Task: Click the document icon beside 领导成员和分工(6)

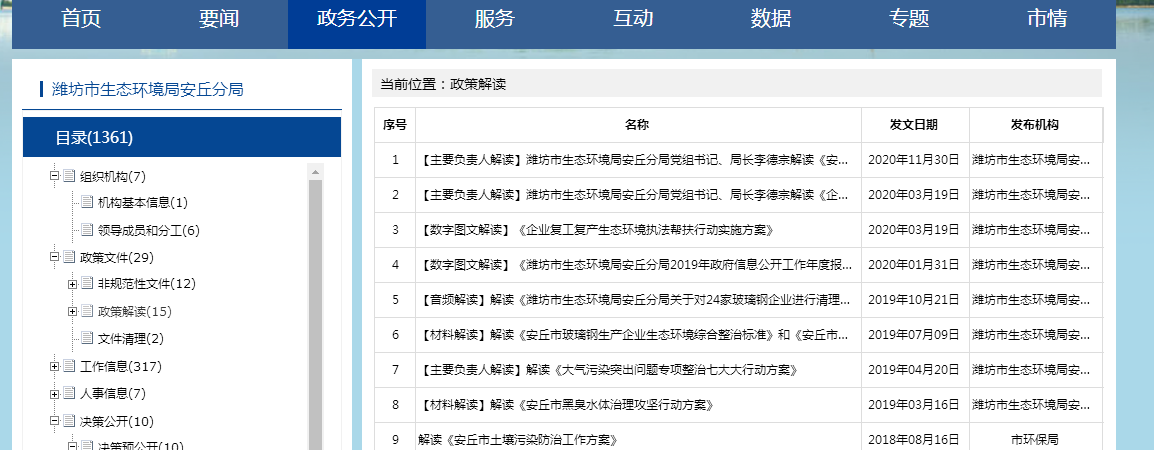Action: pyautogui.click(x=87, y=230)
